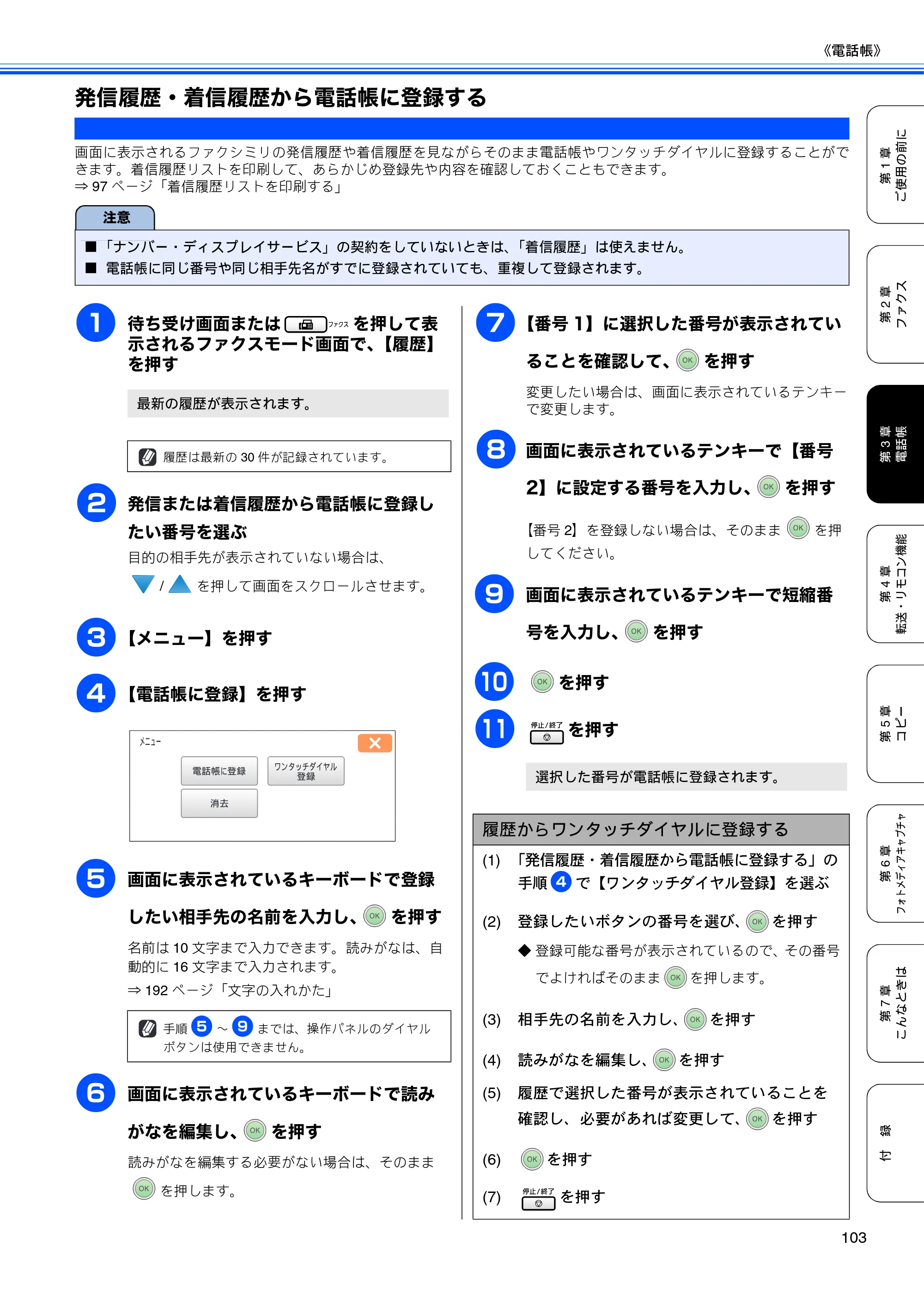Image resolution: width=924 pixels, height=1308 pixels.
Task: Click the step 4 reference circle in one-touch step (1)
Action: (x=561, y=882)
